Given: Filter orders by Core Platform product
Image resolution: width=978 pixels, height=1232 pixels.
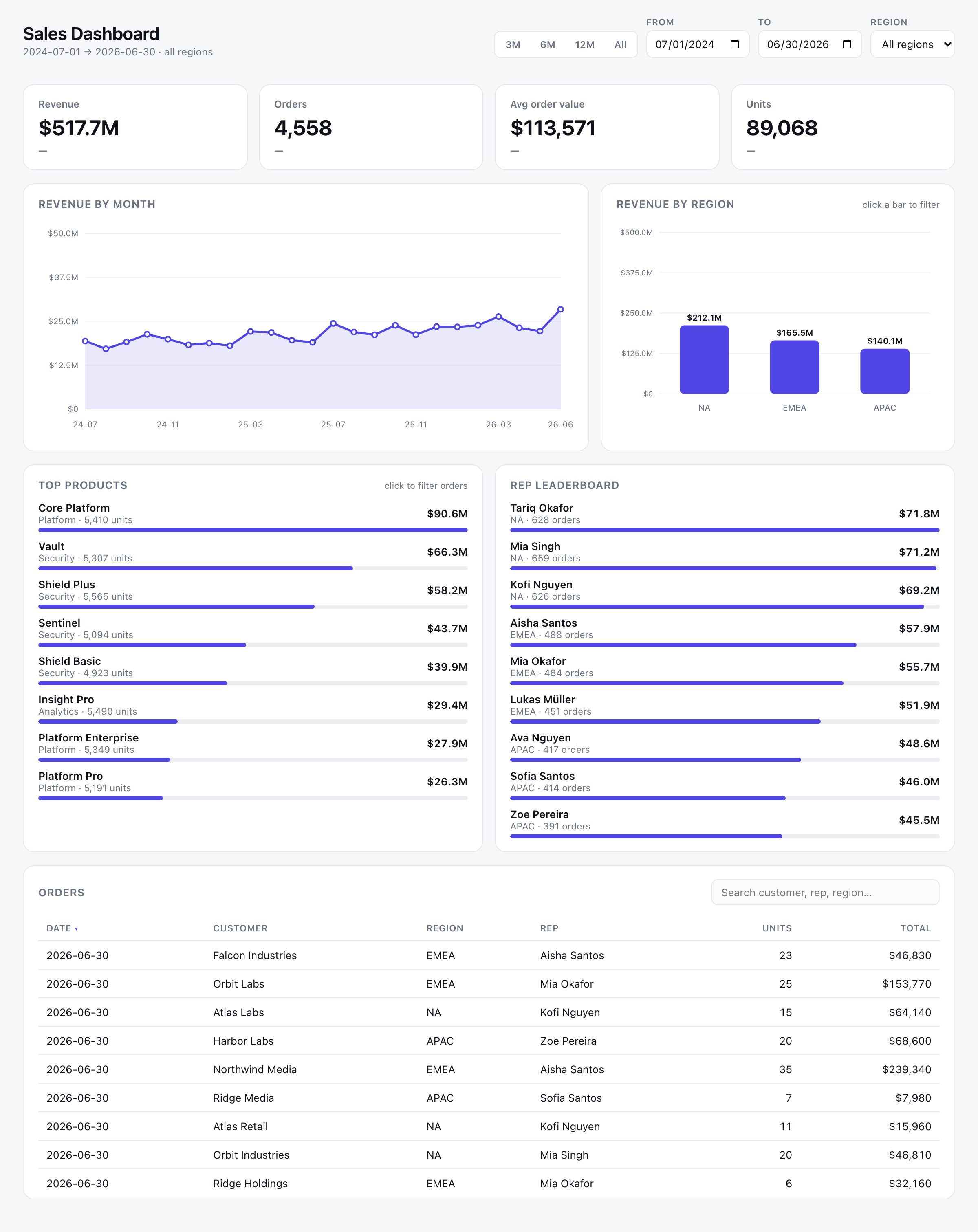Looking at the screenshot, I should (x=253, y=517).
